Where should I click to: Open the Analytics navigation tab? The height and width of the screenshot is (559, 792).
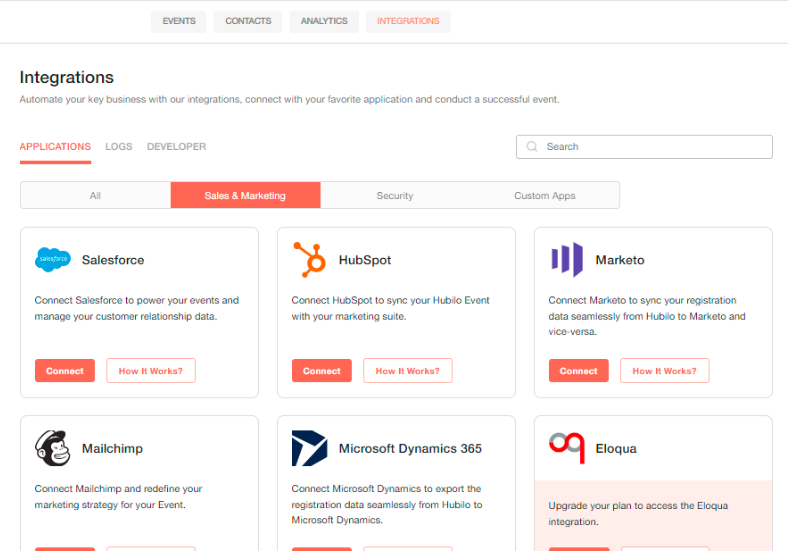324,21
